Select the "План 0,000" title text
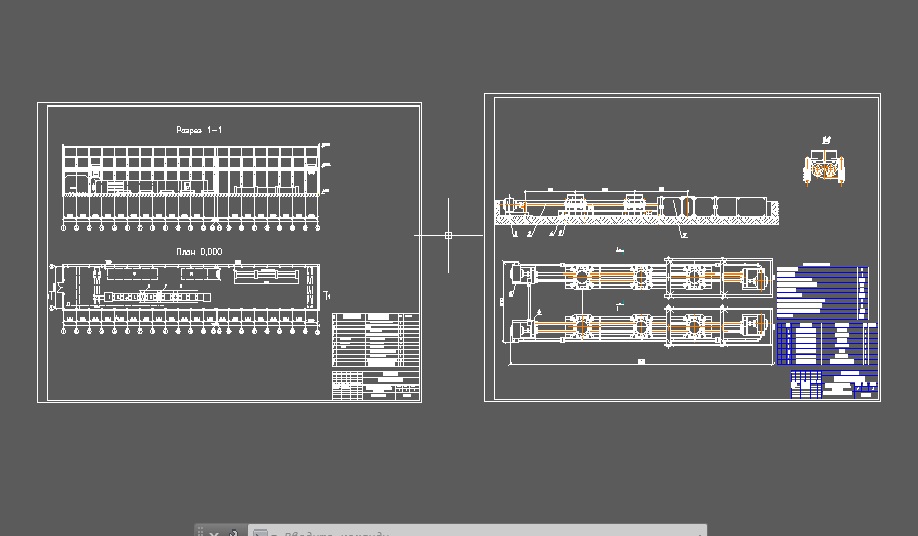 199,252
